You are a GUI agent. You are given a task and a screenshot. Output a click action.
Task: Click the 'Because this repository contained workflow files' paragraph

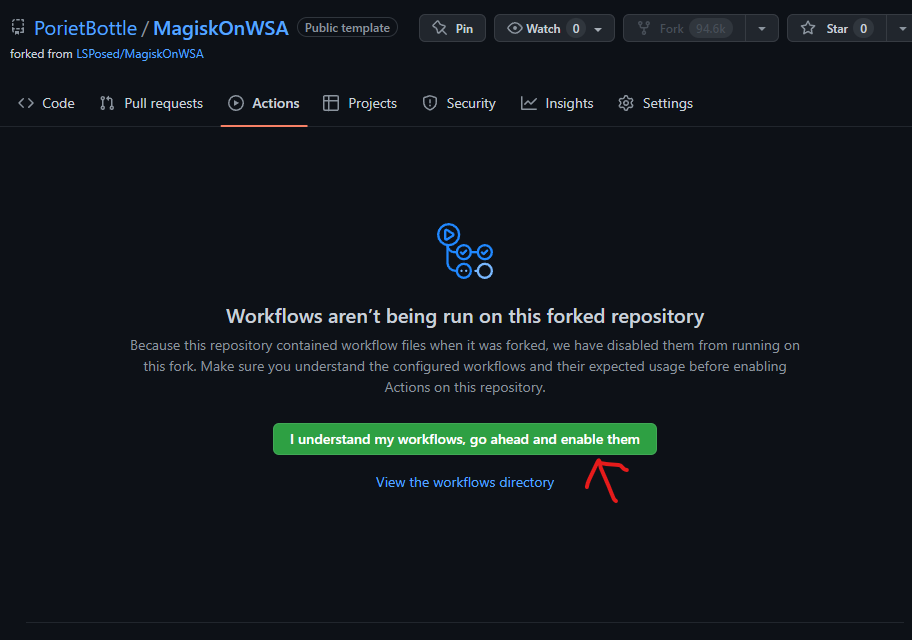coord(465,367)
